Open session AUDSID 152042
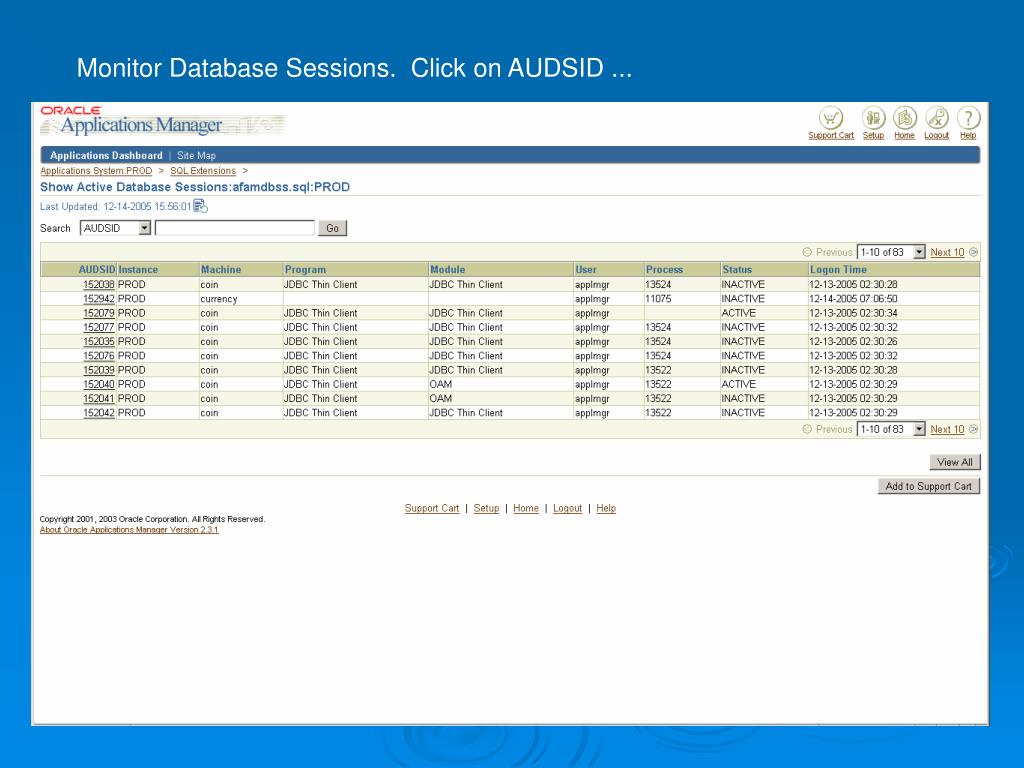The height and width of the screenshot is (768, 1024). click(x=99, y=413)
